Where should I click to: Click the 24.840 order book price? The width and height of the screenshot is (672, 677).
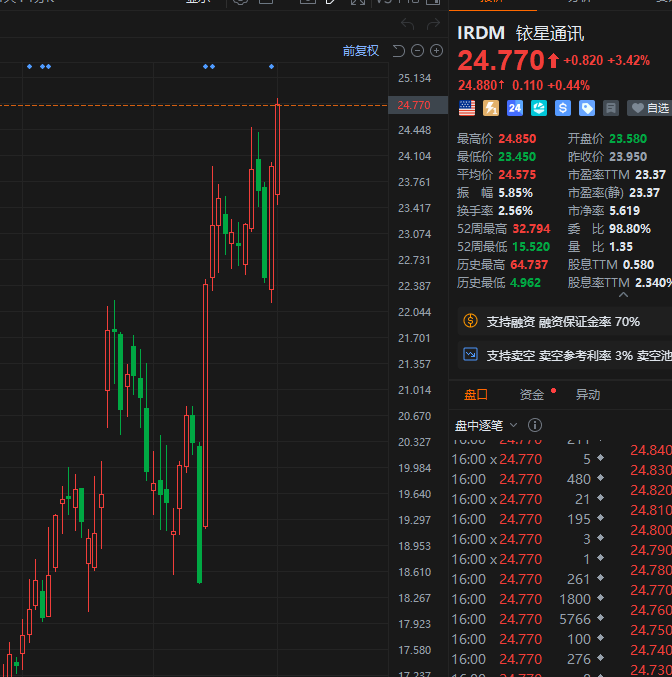pyautogui.click(x=650, y=450)
